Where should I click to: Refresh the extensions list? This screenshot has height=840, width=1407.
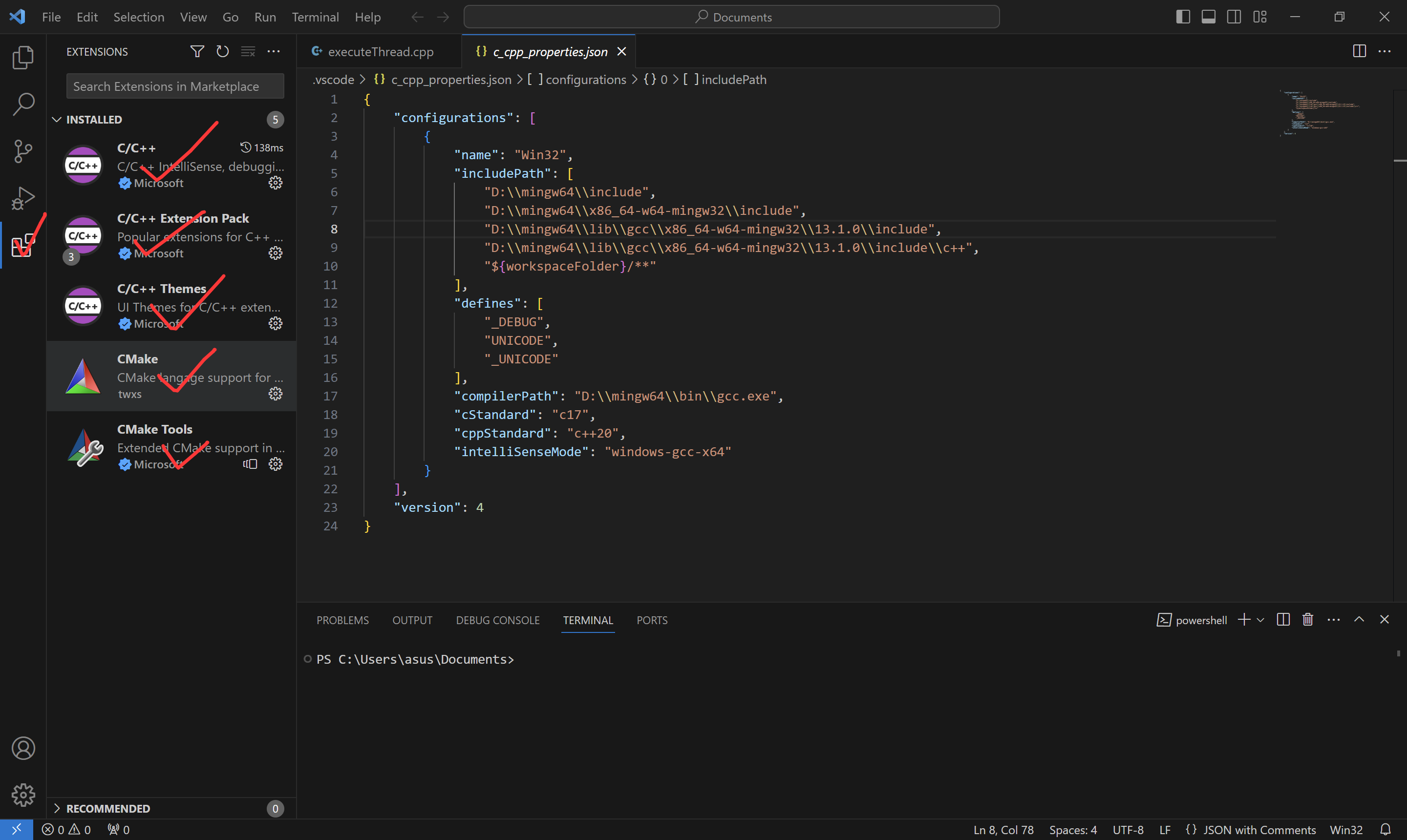pyautogui.click(x=222, y=51)
